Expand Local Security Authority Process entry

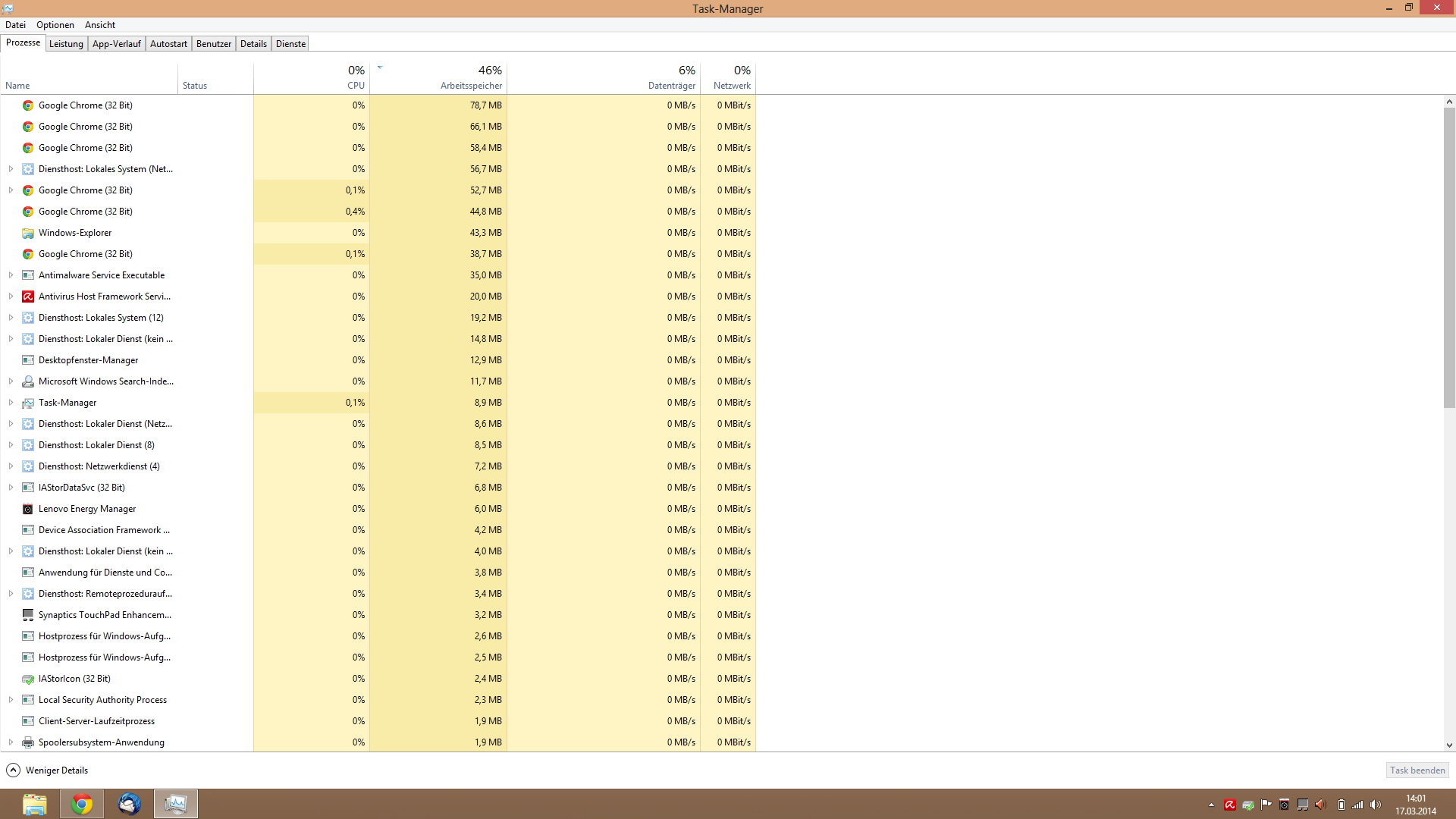pos(11,700)
